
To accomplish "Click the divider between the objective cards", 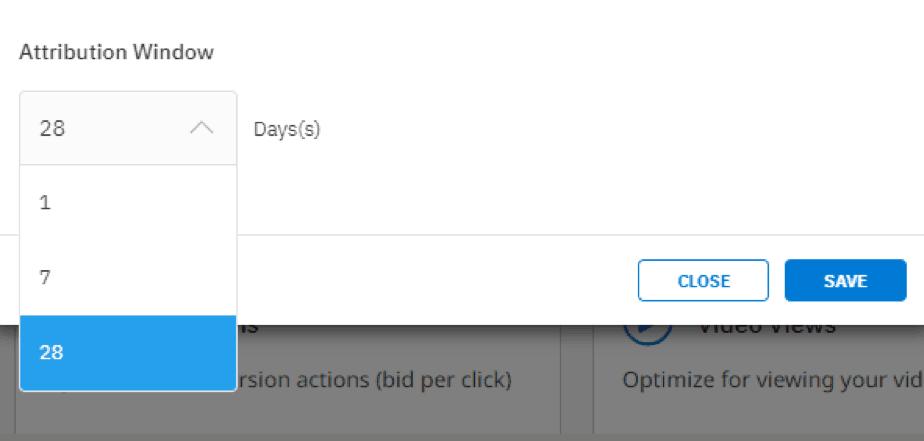I will pos(577,379).
